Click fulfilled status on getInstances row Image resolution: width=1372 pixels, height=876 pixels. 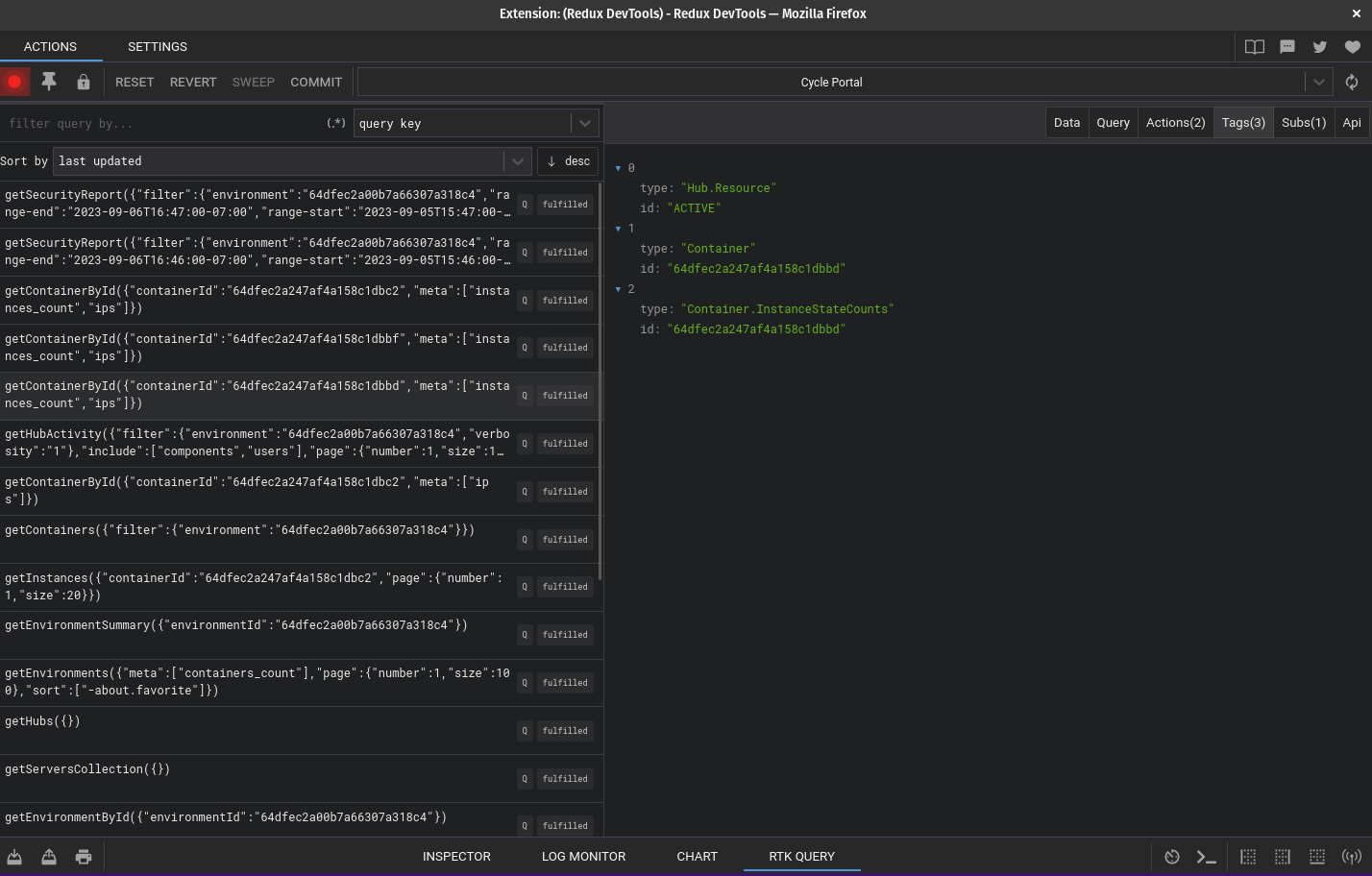coord(565,587)
